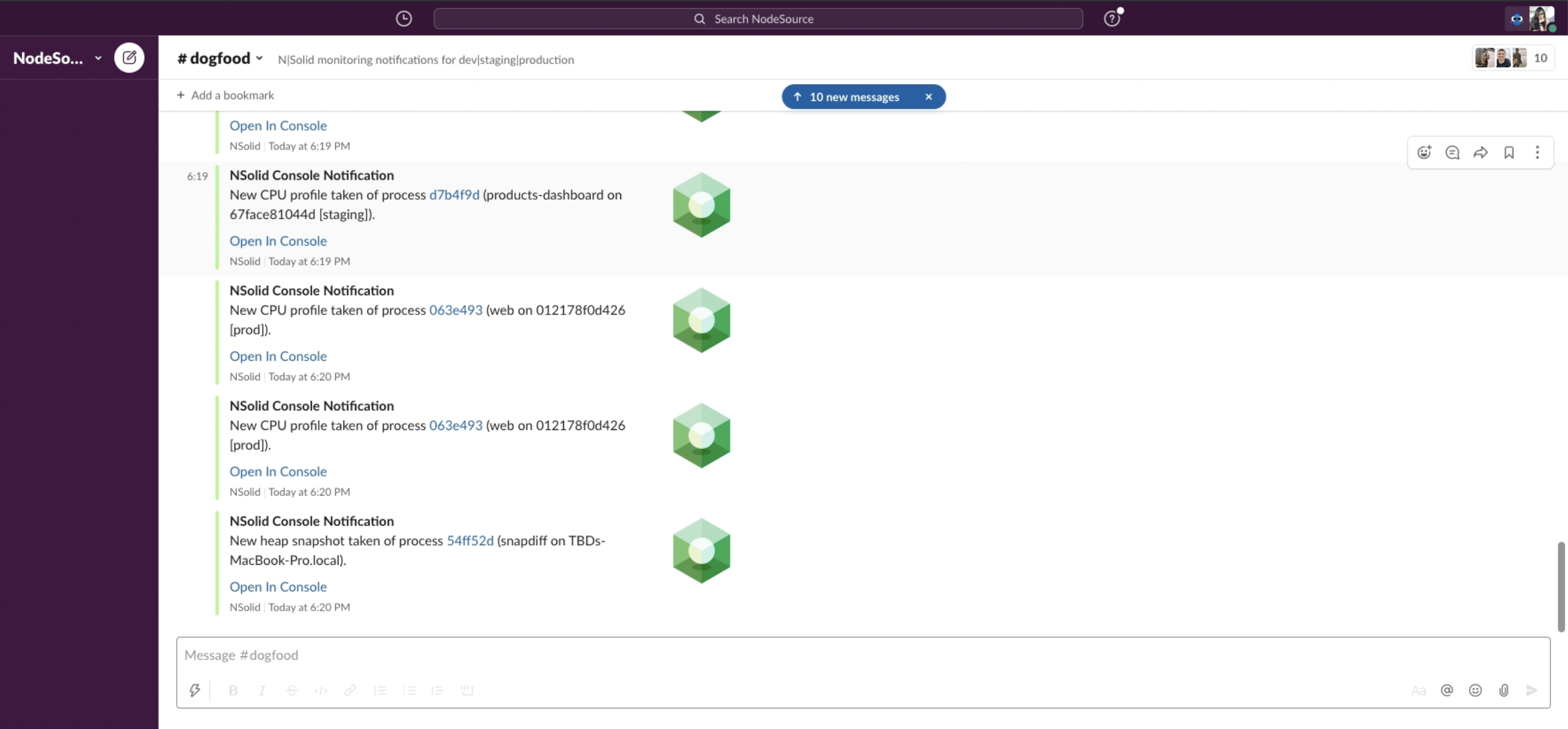
Task: Open the help question mark icon
Action: 1112,18
